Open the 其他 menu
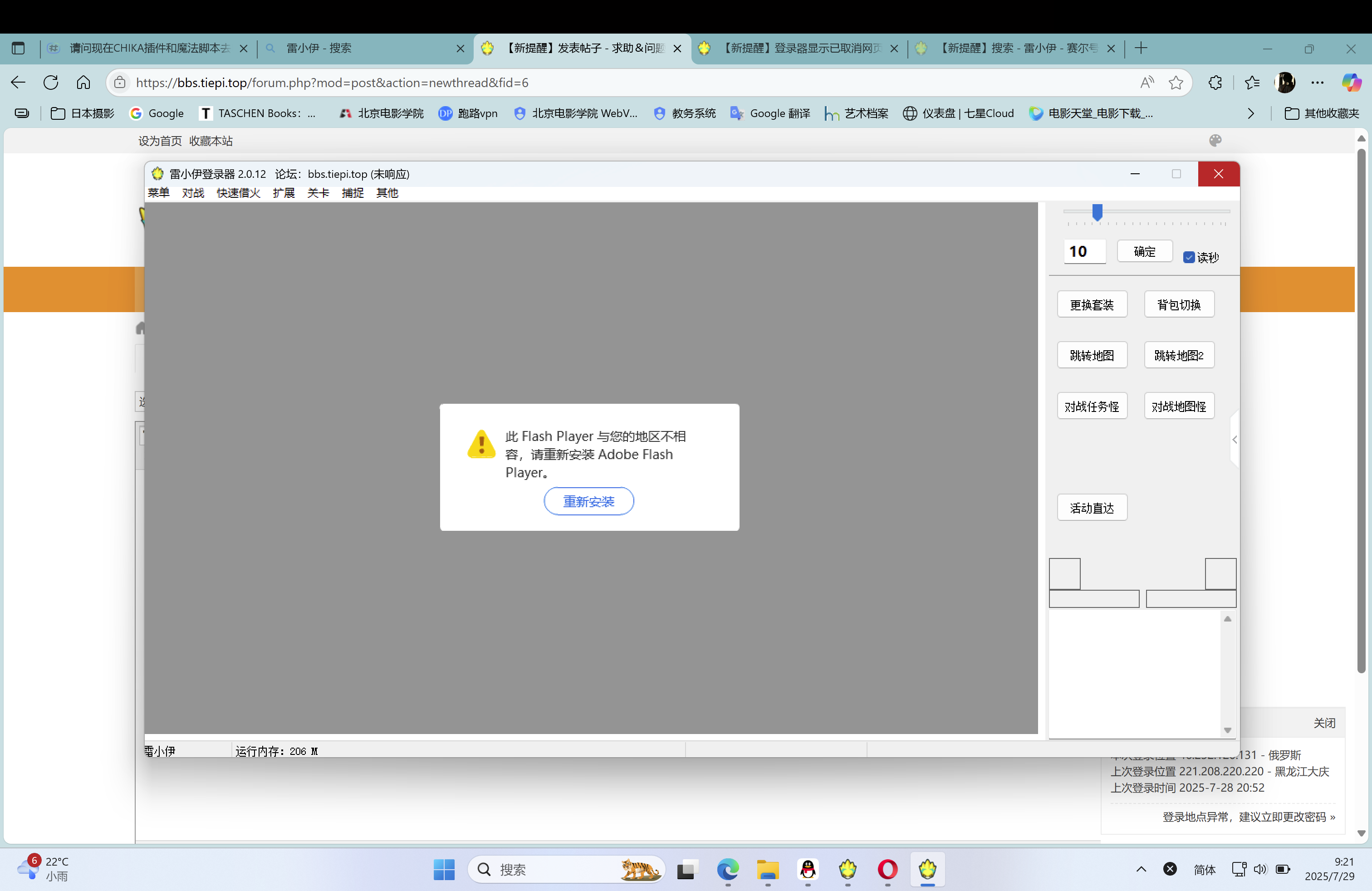 tap(387, 192)
